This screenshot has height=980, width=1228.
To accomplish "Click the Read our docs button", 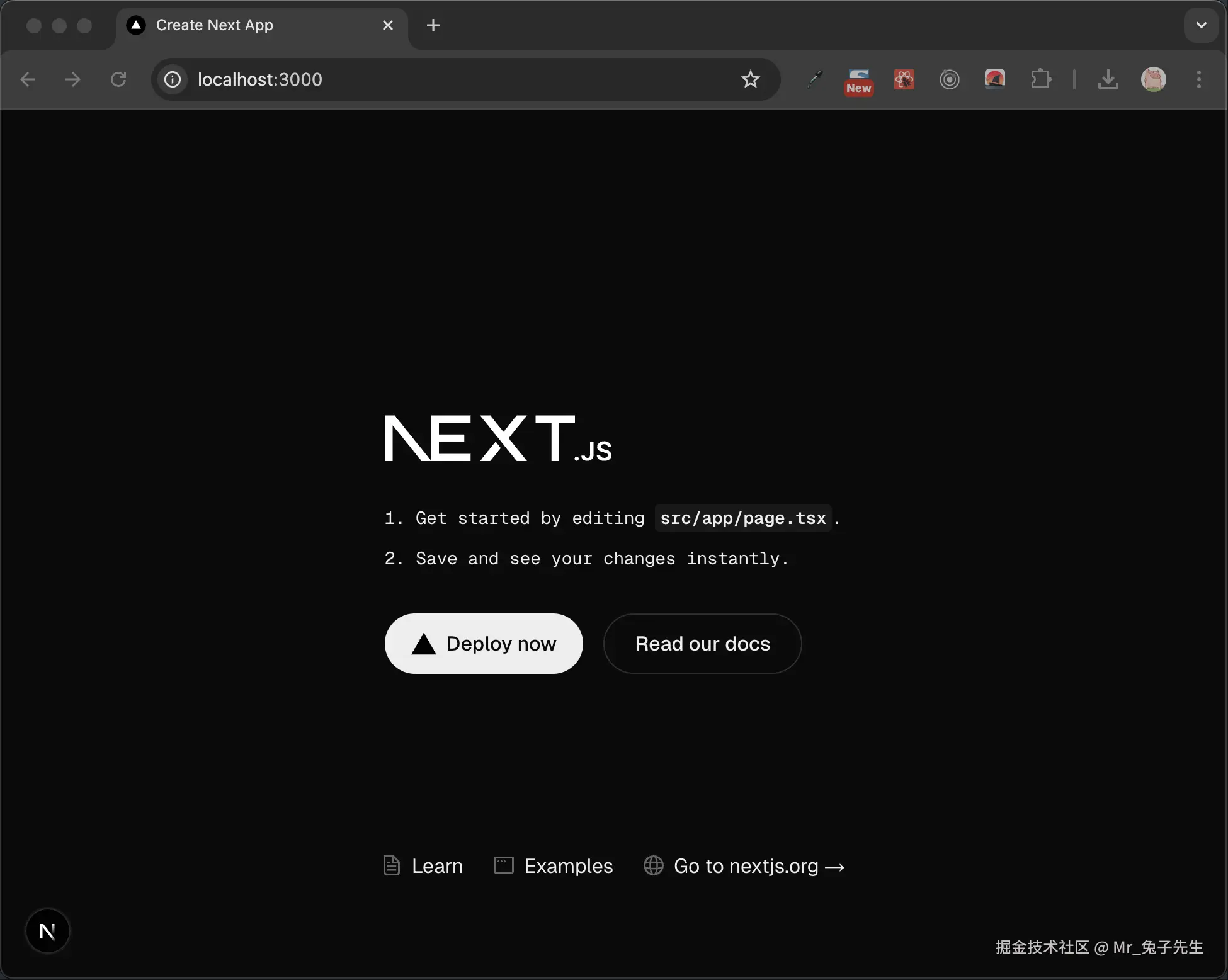I will point(702,643).
